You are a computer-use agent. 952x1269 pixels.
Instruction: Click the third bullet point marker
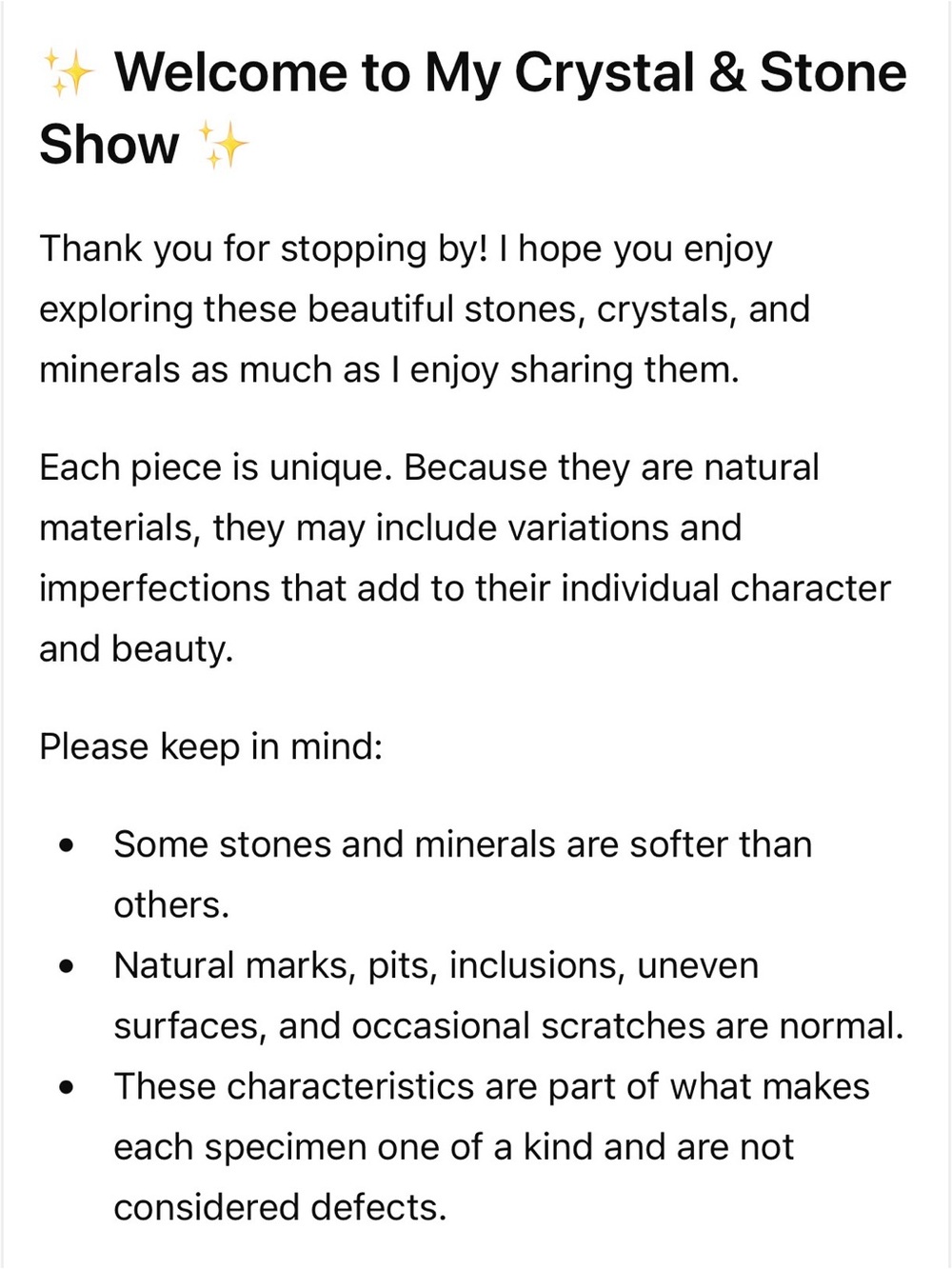point(66,1087)
